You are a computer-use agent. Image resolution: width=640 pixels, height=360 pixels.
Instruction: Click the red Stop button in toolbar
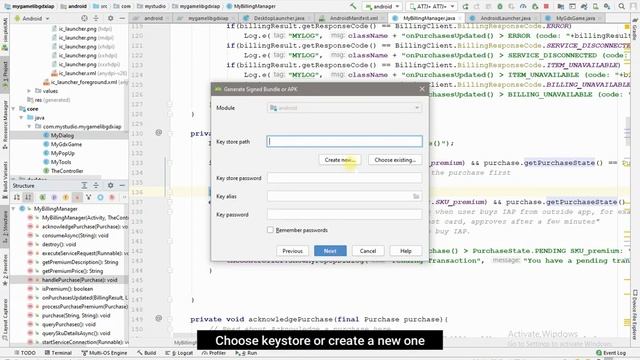(x=546, y=7)
